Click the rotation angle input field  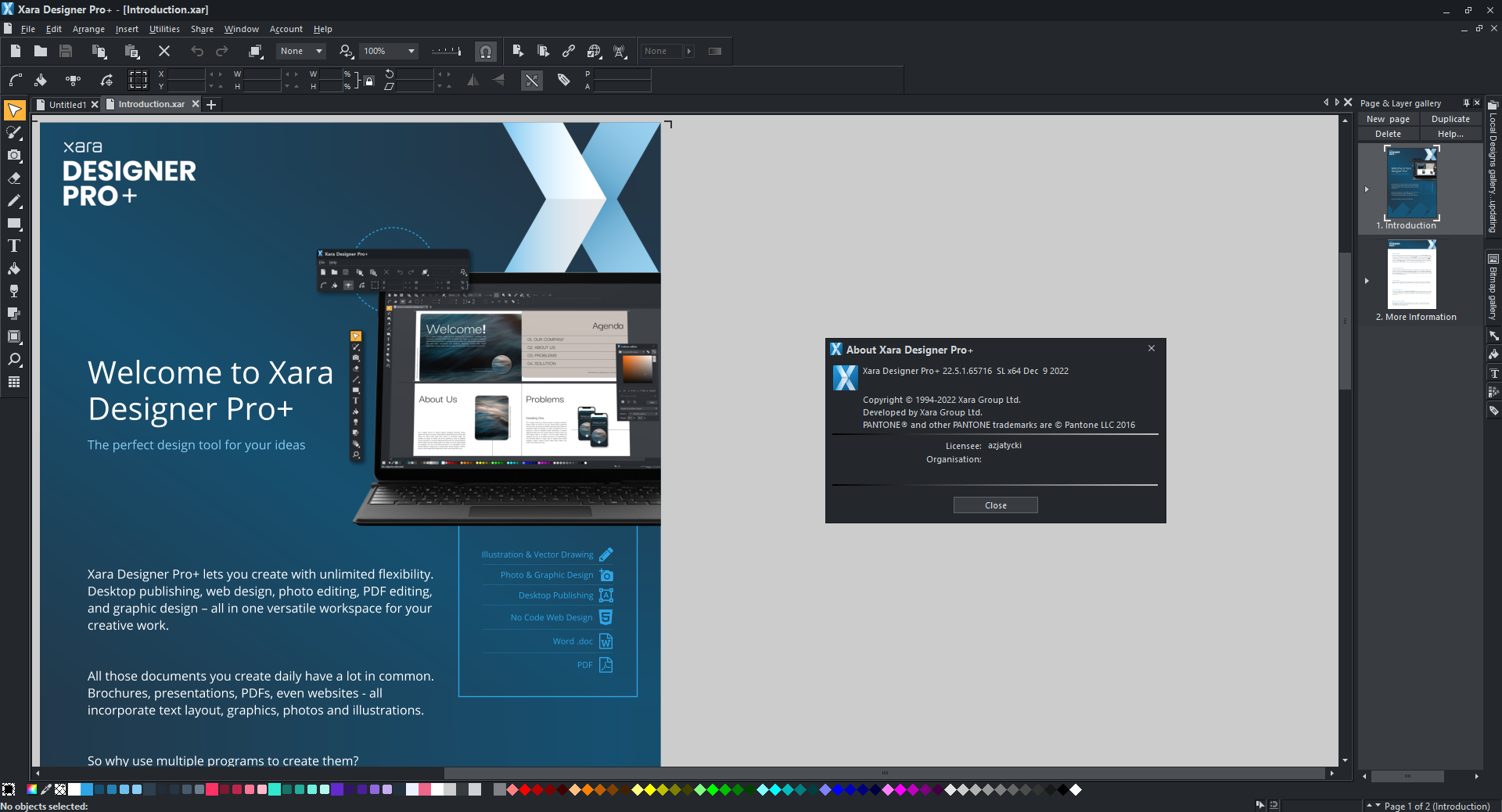point(415,74)
